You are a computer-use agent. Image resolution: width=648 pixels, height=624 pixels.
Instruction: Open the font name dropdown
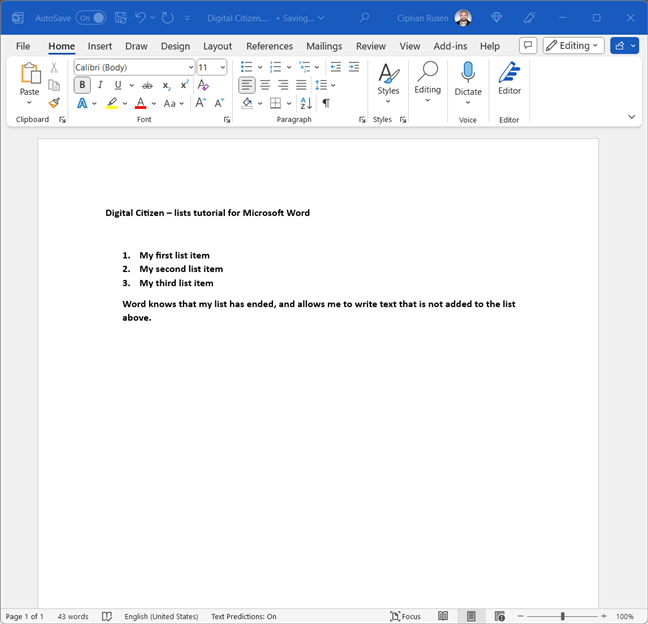pyautogui.click(x=191, y=67)
